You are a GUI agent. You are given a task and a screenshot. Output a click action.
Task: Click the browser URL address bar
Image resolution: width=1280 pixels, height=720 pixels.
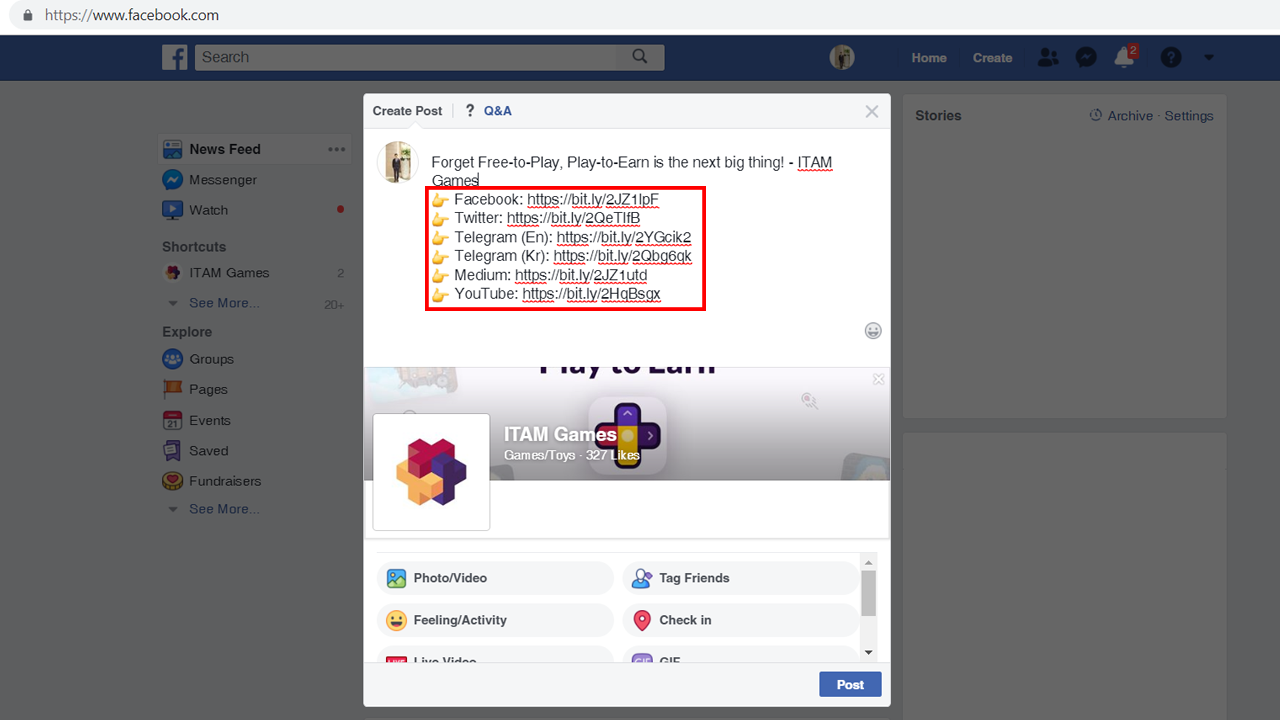(640, 15)
